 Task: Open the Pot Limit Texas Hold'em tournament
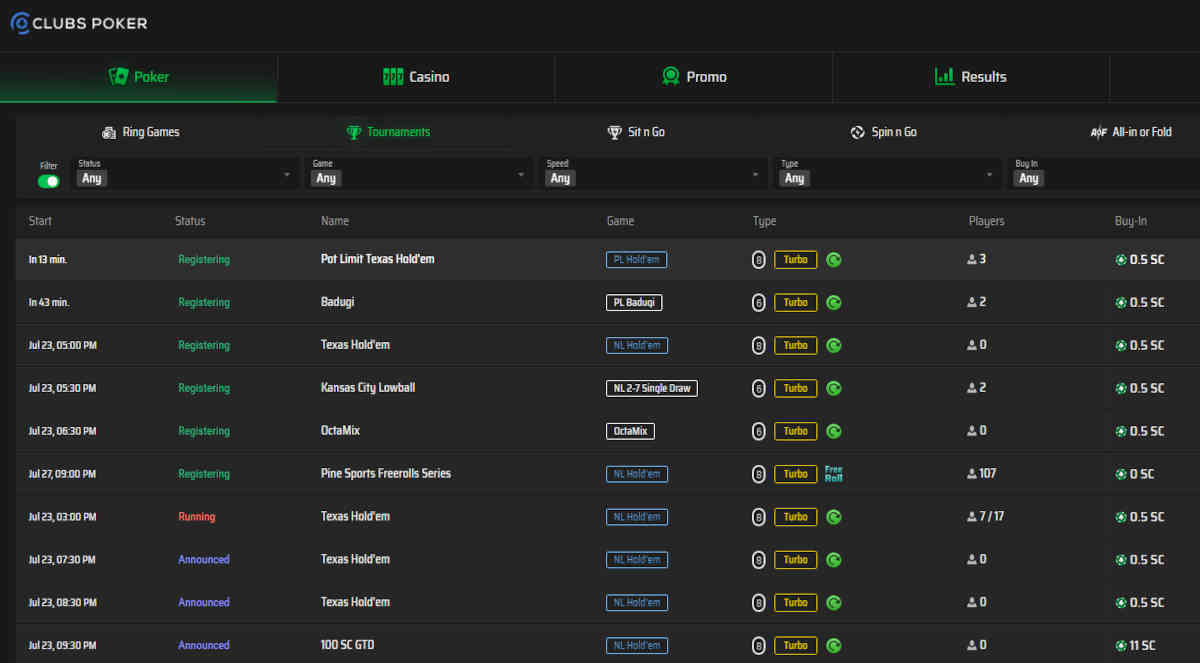377,260
